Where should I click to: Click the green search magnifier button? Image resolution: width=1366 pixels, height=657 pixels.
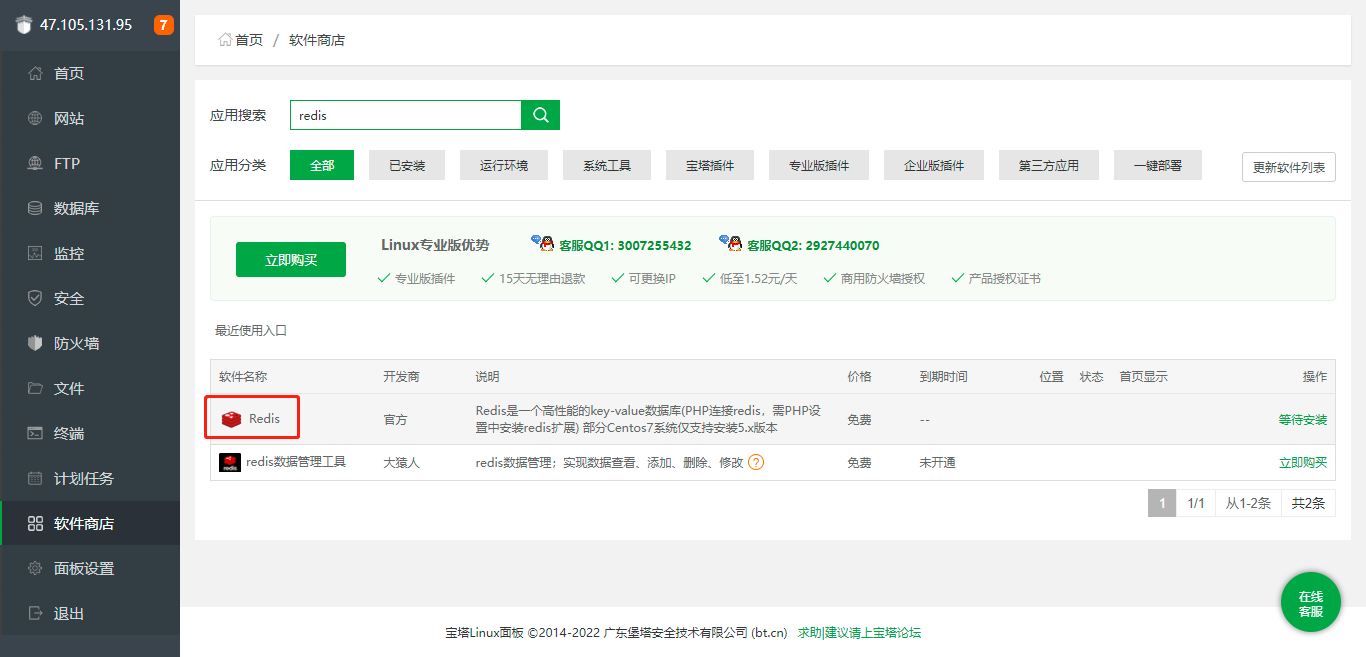pos(541,115)
